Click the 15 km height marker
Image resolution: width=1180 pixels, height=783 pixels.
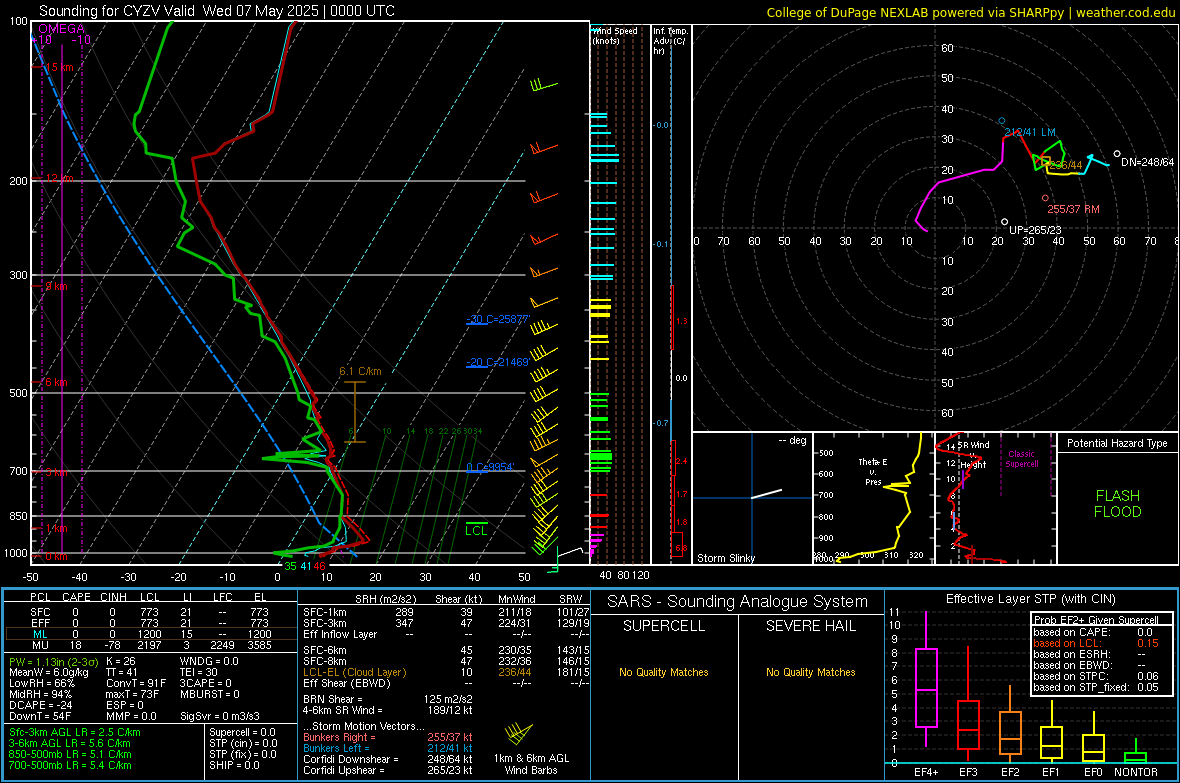(x=59, y=67)
